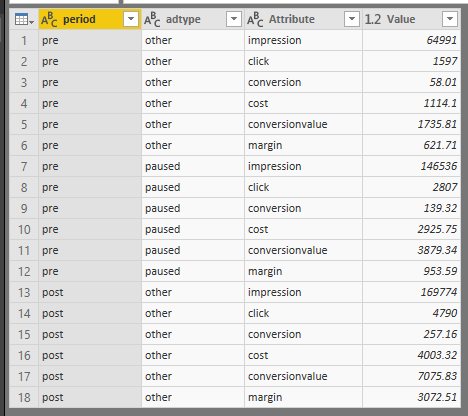This screenshot has height=416, width=468.
Task: Click the value 1597
Action: coord(445,61)
